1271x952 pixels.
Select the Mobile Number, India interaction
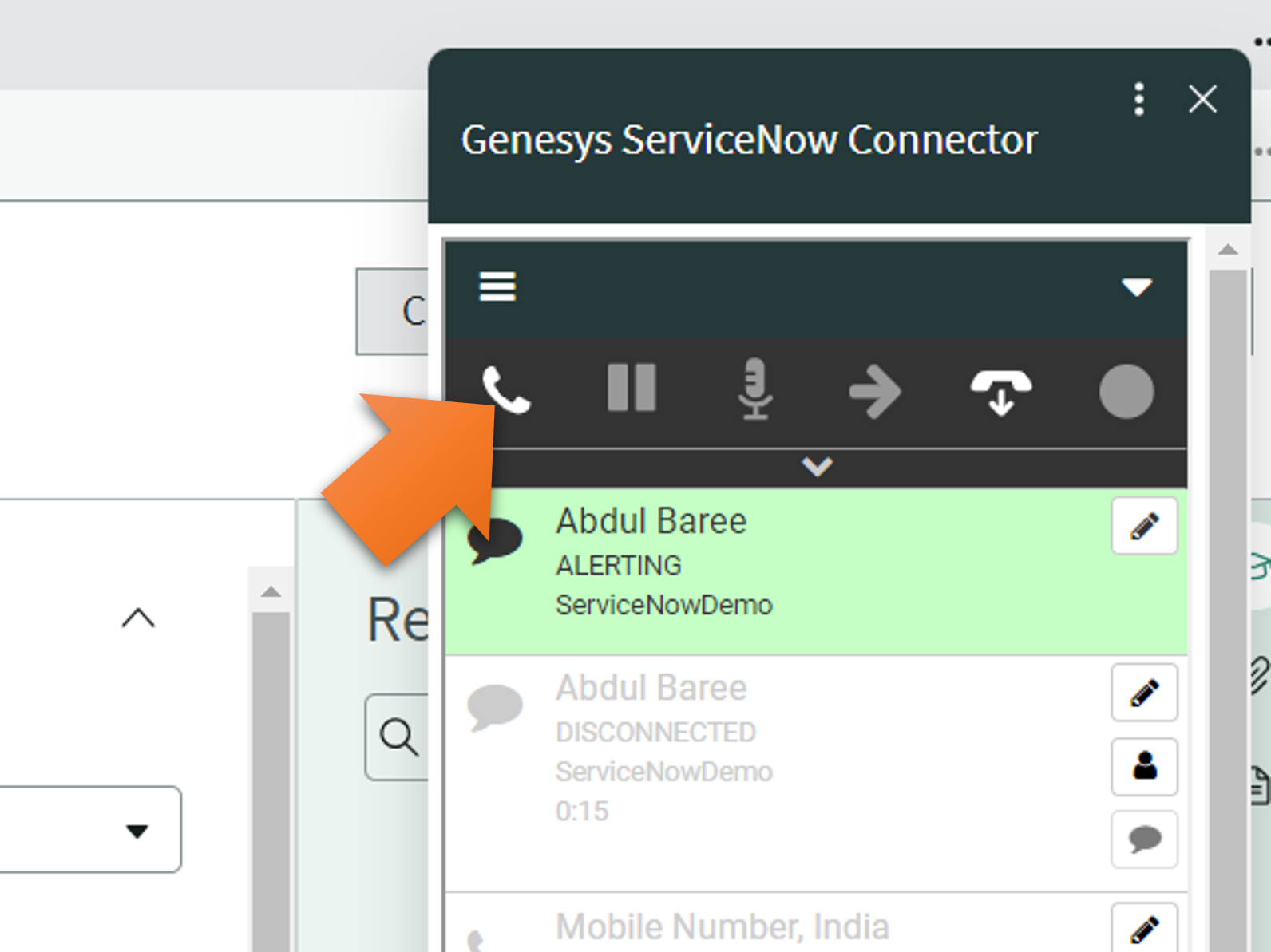pos(816,923)
